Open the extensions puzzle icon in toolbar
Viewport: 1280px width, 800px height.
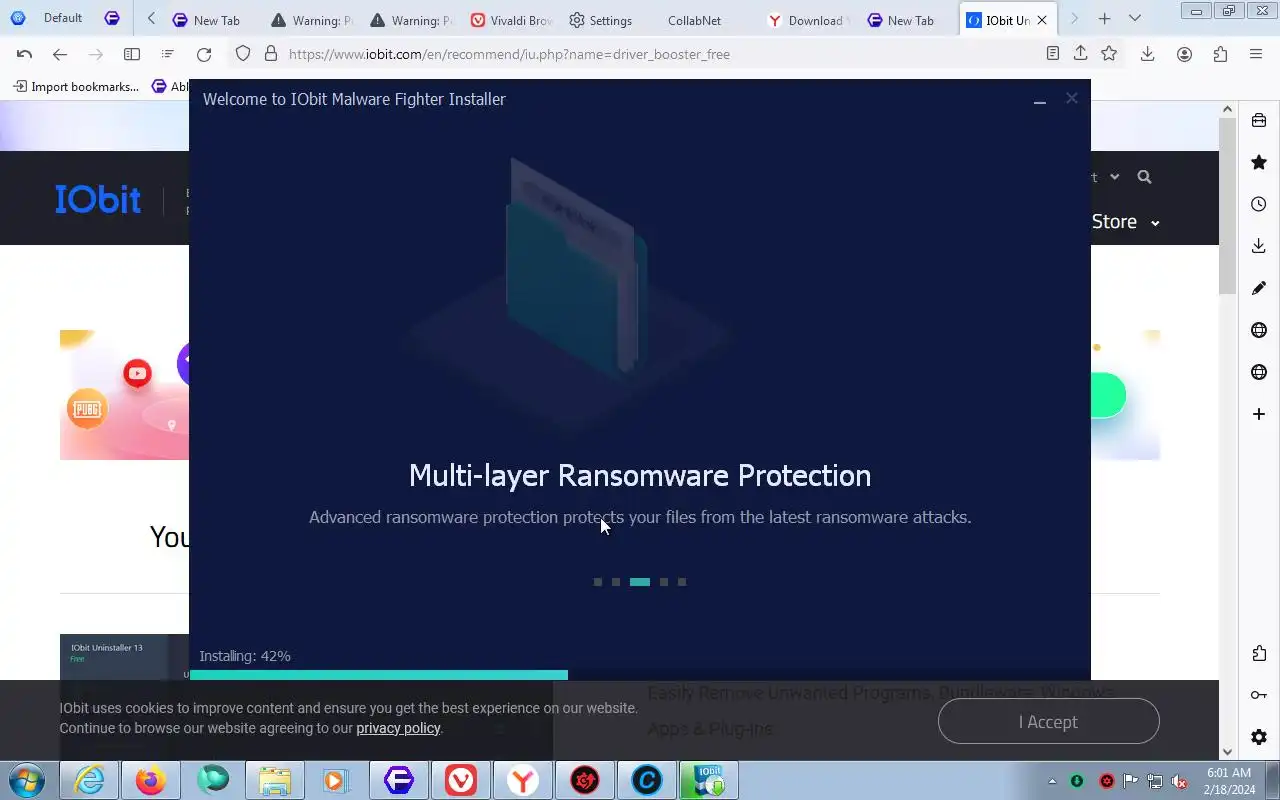pos(1220,54)
